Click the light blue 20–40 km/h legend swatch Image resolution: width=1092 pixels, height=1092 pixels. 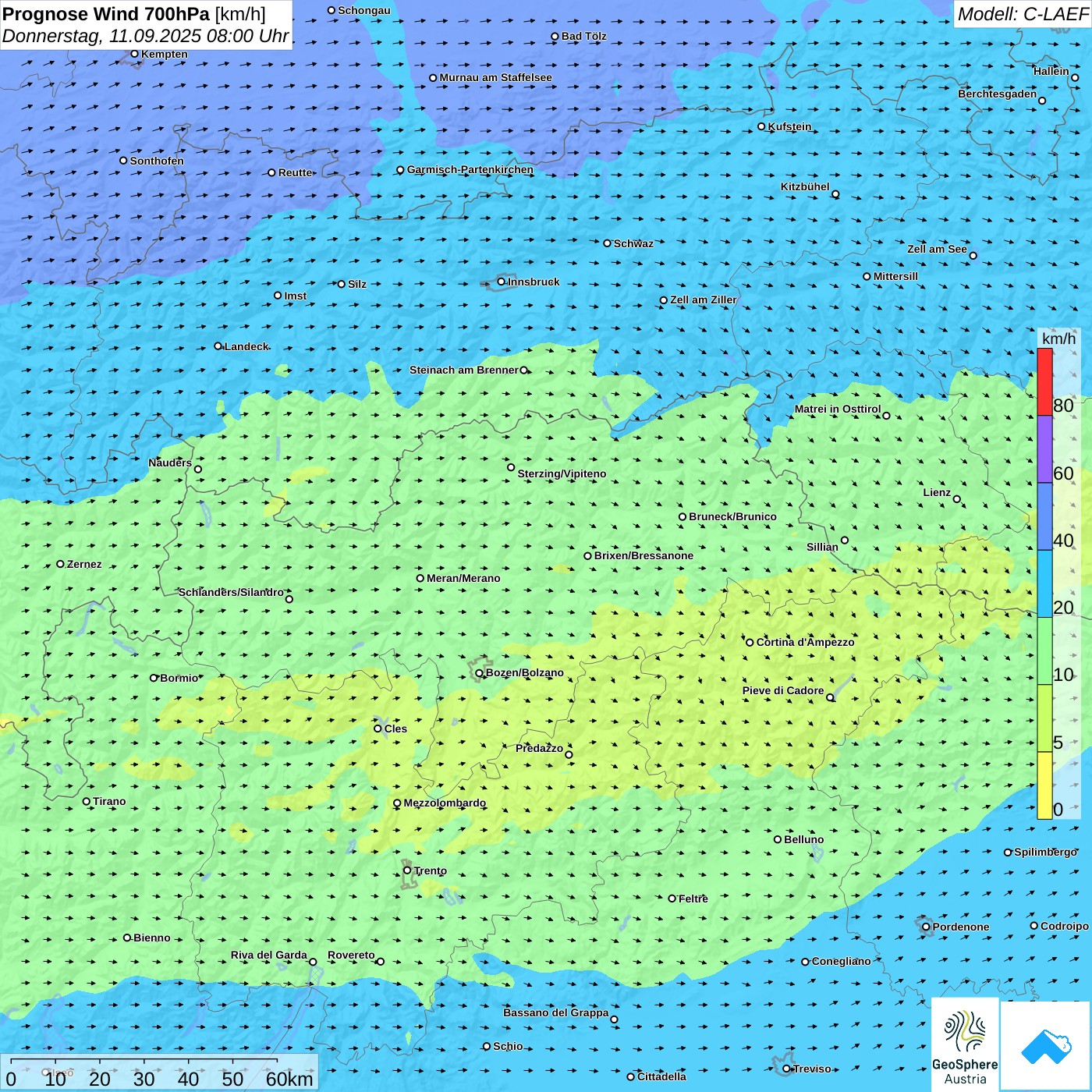tap(1044, 583)
